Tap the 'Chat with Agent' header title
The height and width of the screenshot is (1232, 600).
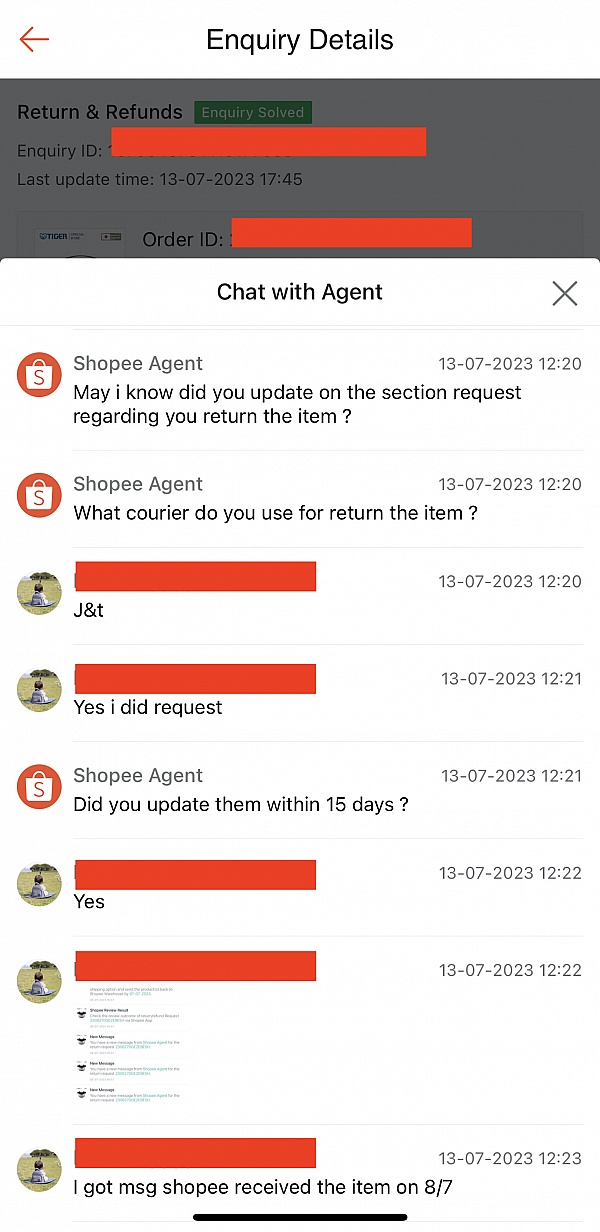[300, 293]
